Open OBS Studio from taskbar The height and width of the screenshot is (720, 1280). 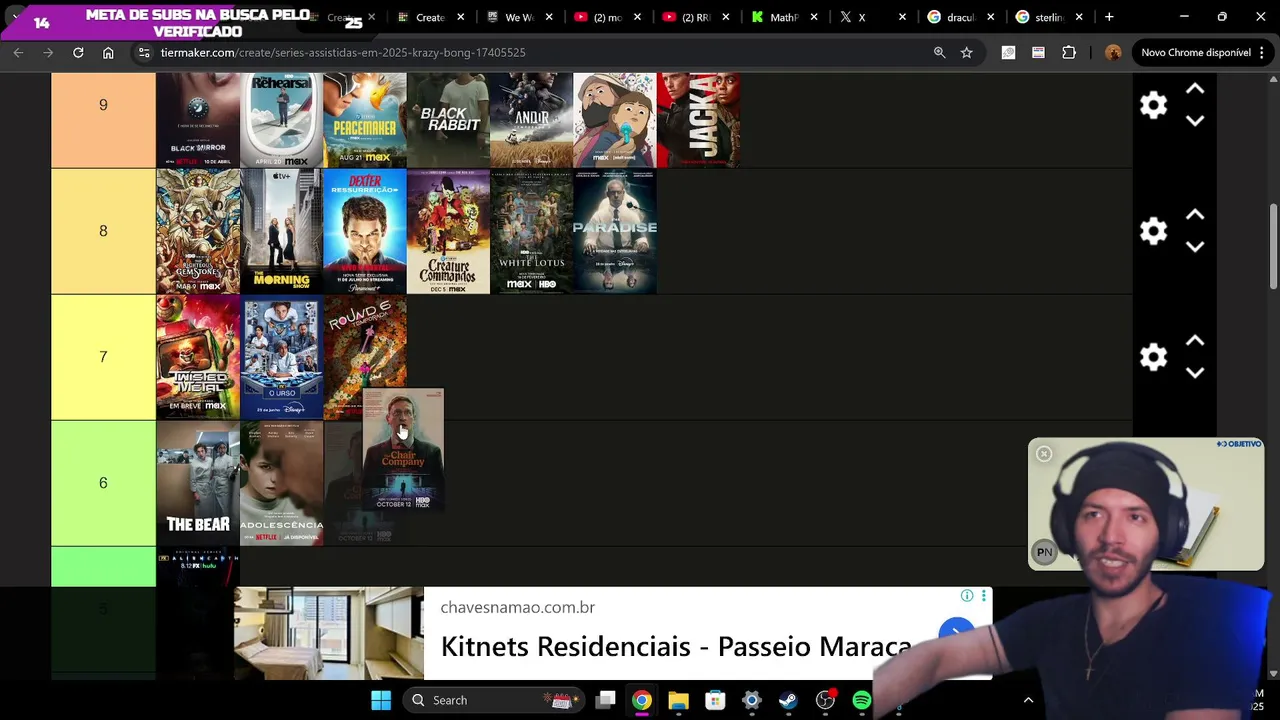coord(825,700)
